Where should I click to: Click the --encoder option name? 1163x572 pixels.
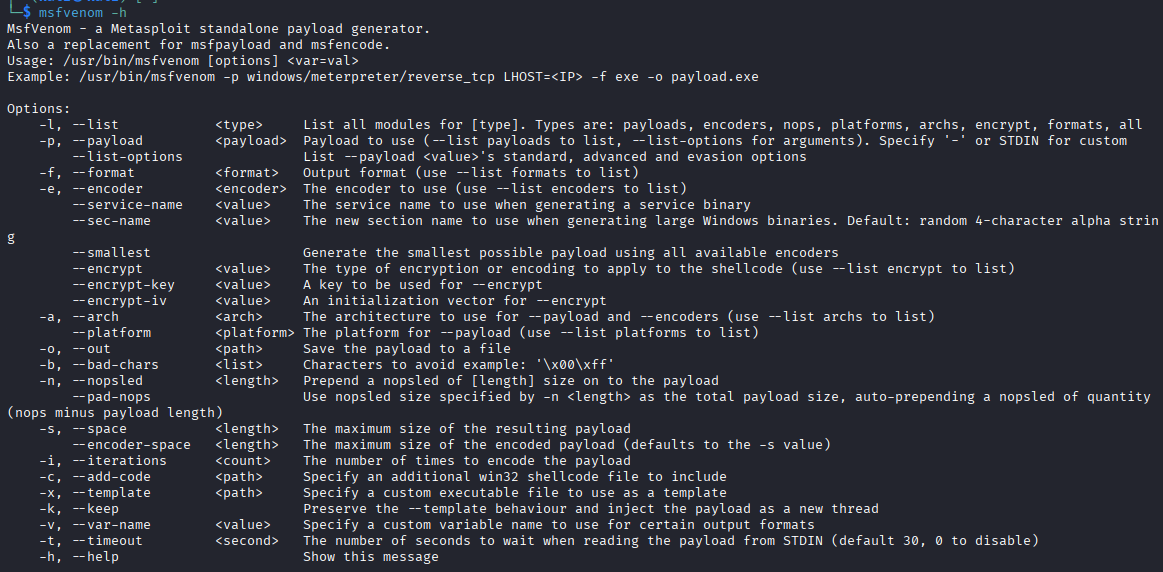107,188
